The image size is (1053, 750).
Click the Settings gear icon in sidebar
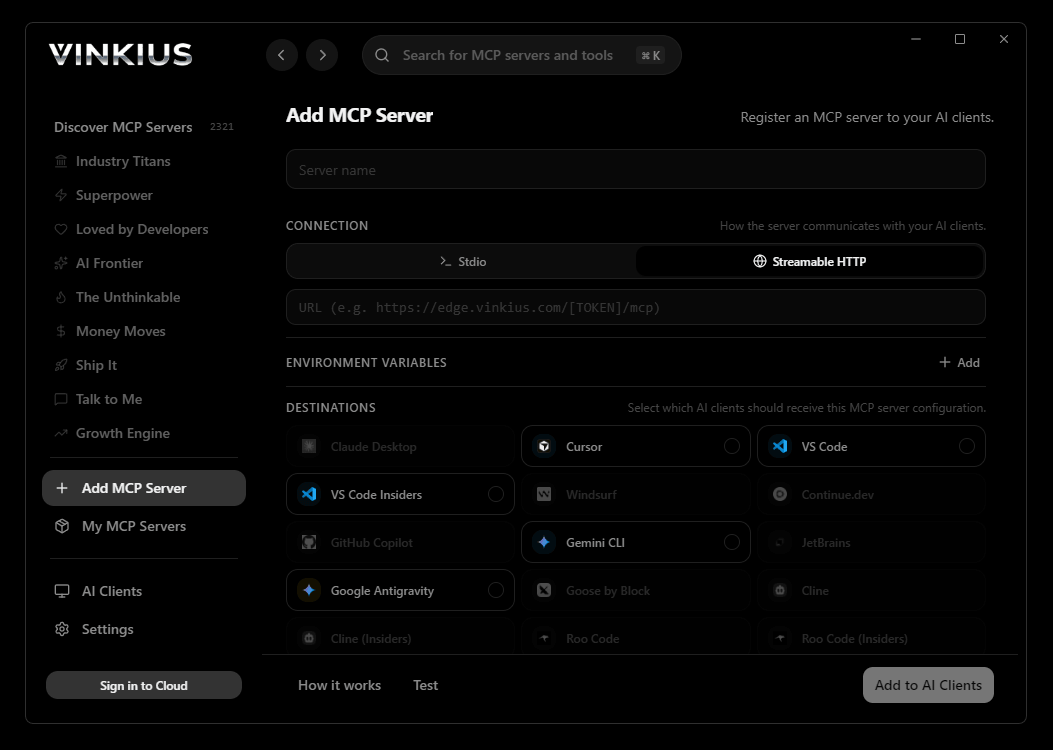click(x=62, y=629)
